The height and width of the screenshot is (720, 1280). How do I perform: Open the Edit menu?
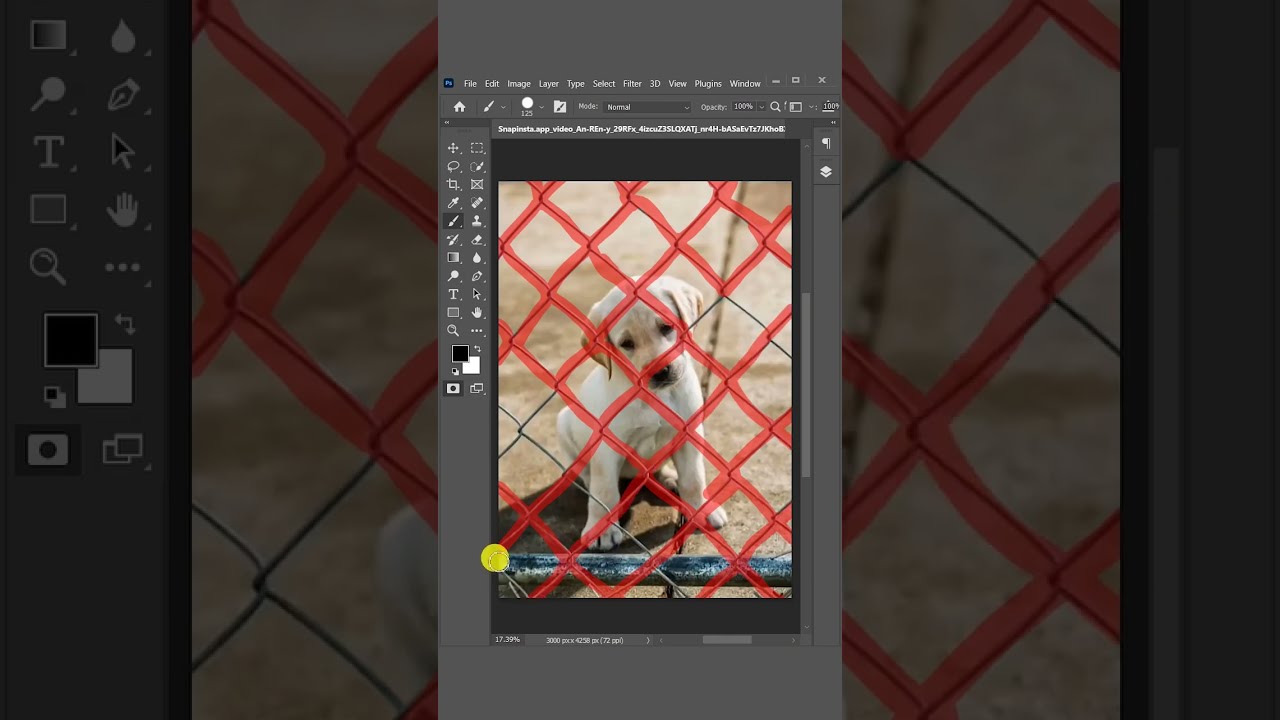tap(492, 84)
